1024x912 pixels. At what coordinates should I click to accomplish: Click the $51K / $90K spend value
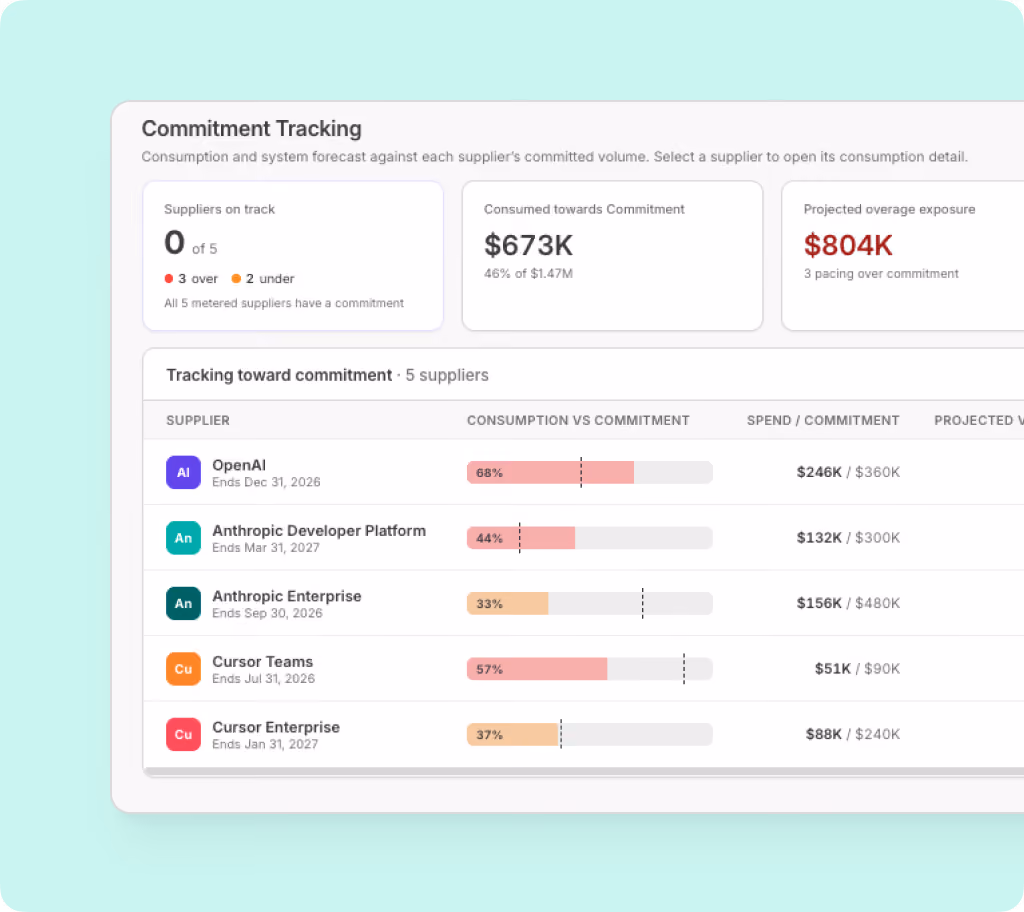pos(857,668)
